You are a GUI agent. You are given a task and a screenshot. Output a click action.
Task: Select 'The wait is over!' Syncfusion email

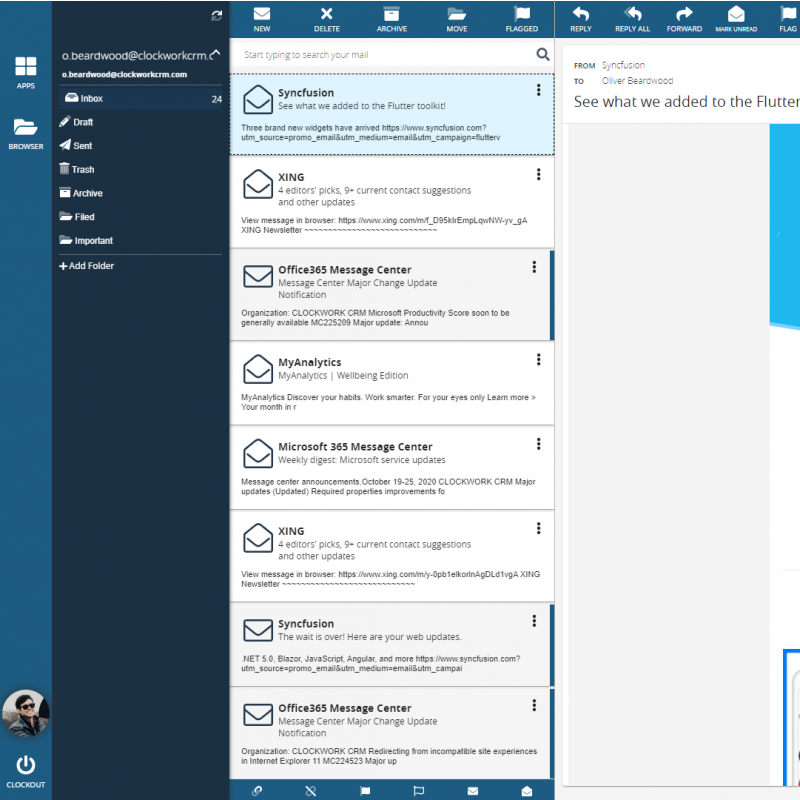coord(391,645)
